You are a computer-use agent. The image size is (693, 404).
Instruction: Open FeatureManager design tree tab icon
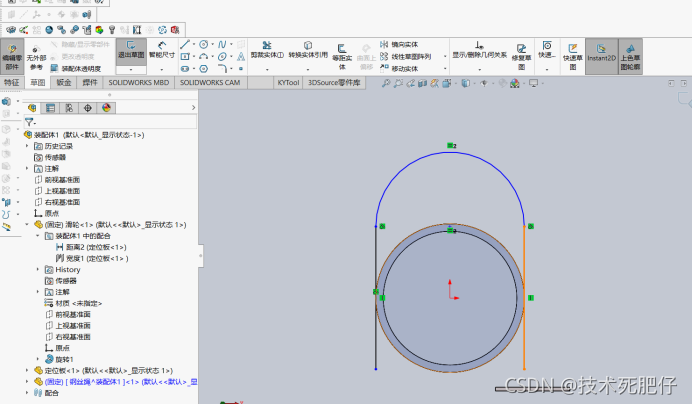coord(32,108)
